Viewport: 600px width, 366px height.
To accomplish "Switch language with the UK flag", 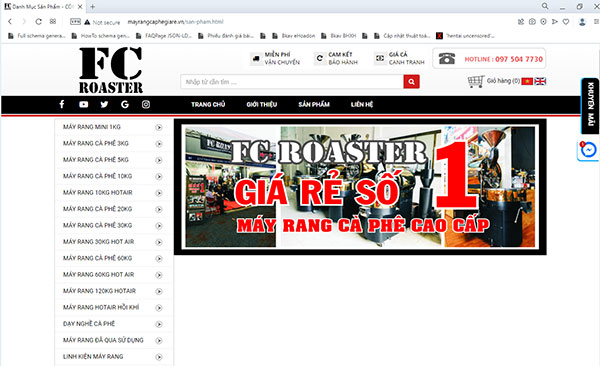I will [x=540, y=81].
